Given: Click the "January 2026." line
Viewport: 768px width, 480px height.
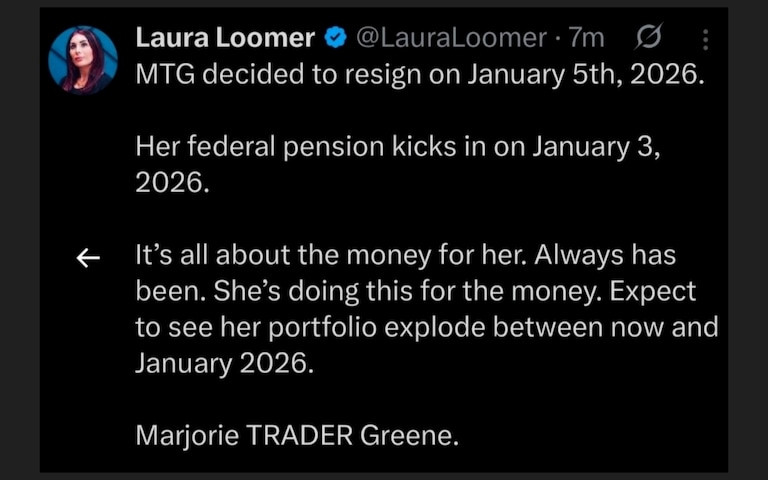Looking at the screenshot, I should click(224, 364).
